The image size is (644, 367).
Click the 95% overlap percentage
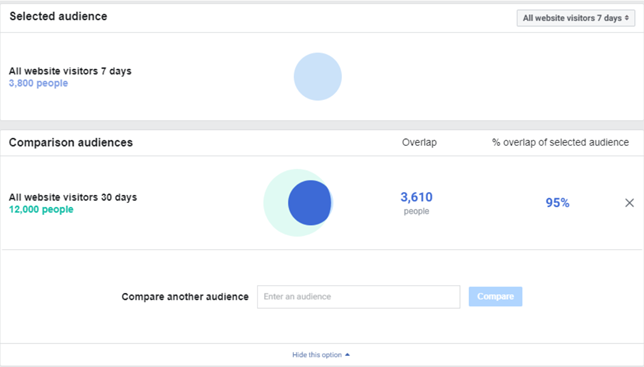click(557, 203)
